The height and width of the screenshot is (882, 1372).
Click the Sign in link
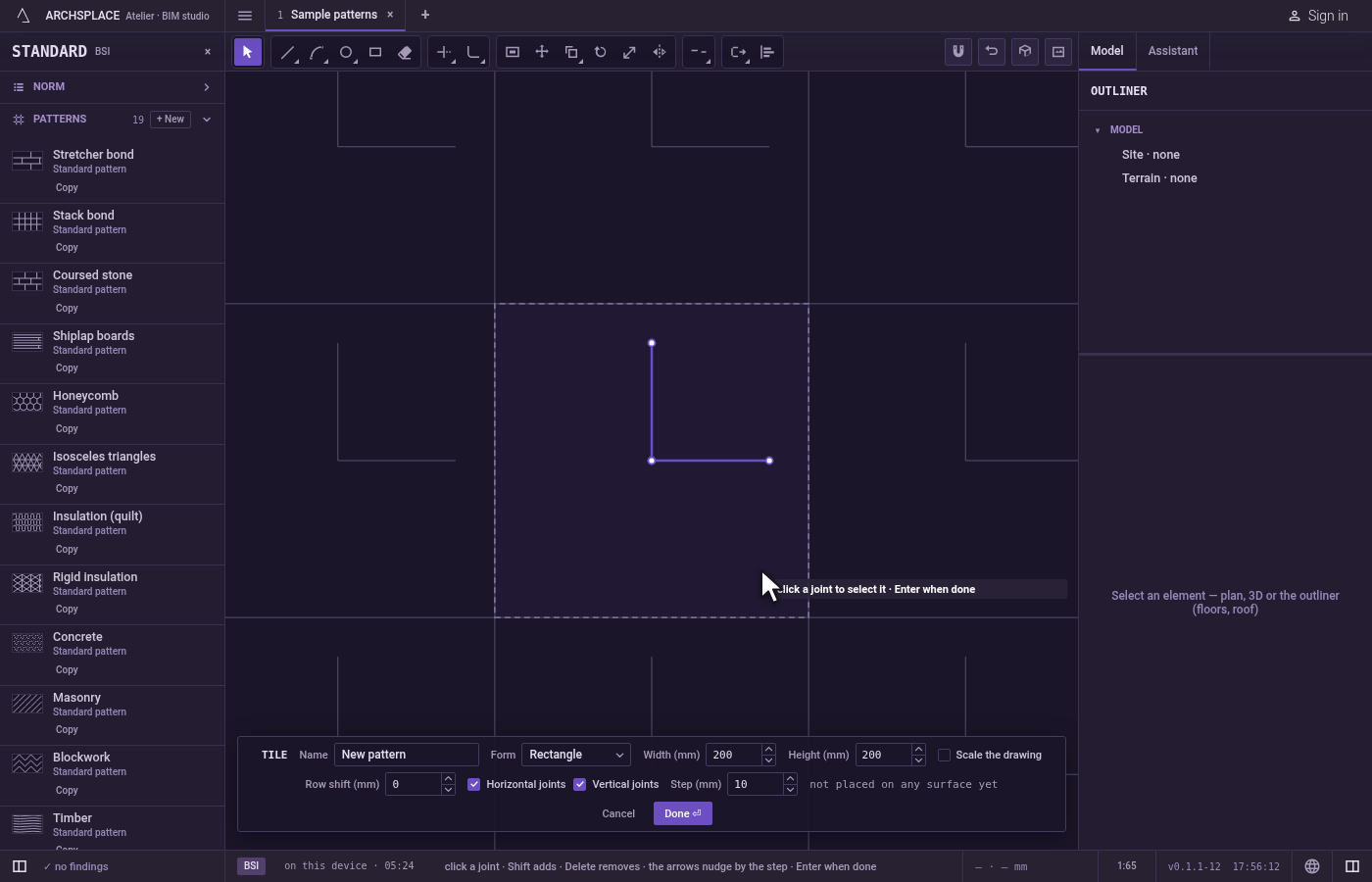(1318, 16)
